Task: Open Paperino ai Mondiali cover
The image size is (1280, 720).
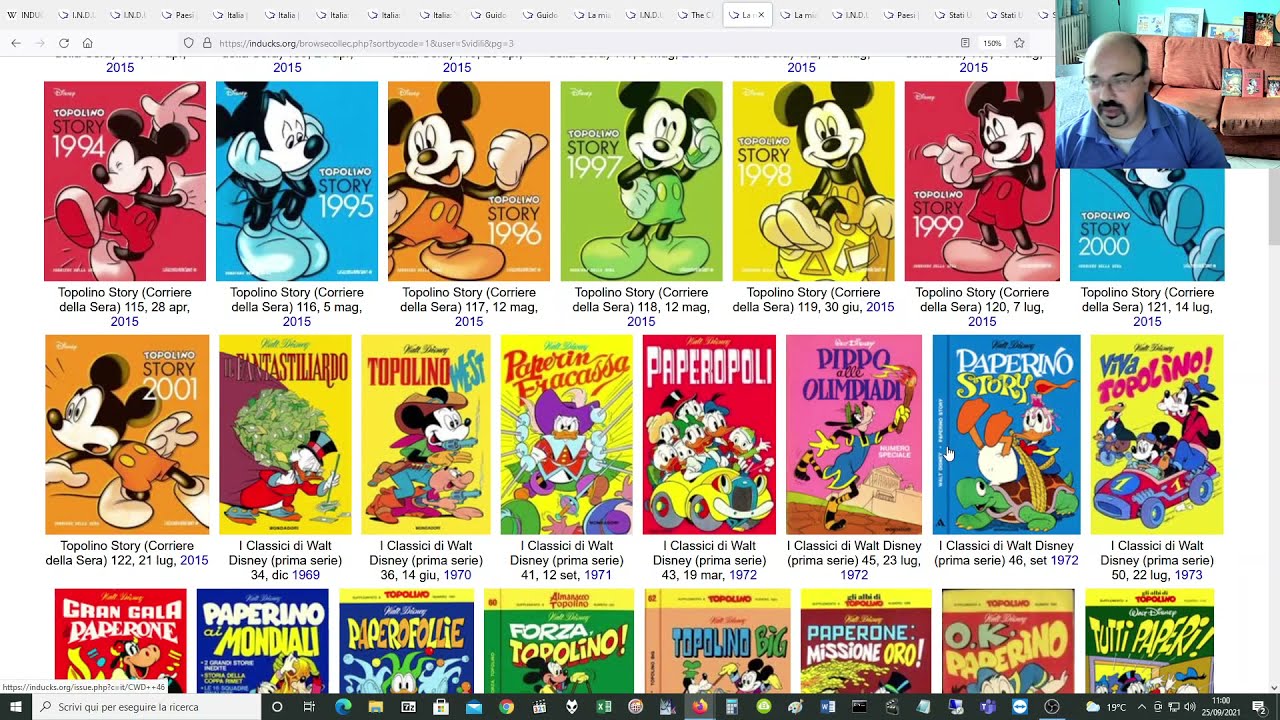Action: [262, 641]
